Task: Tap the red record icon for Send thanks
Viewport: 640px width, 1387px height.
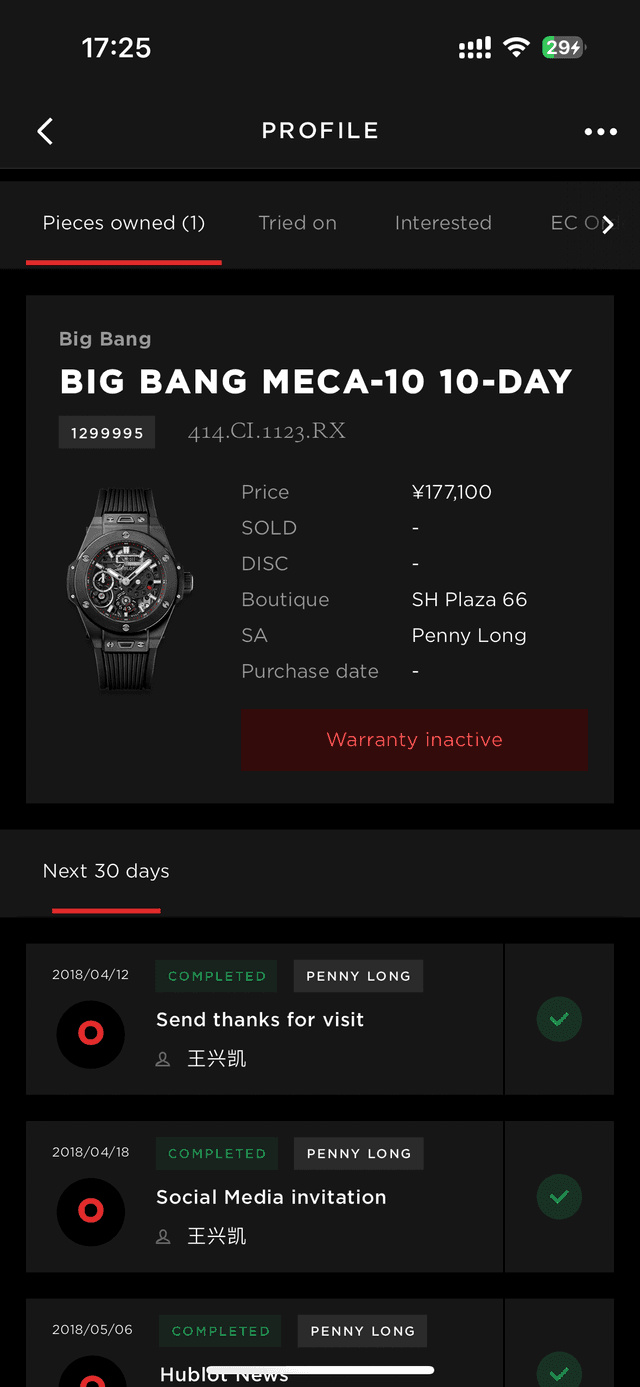Action: (x=91, y=1033)
